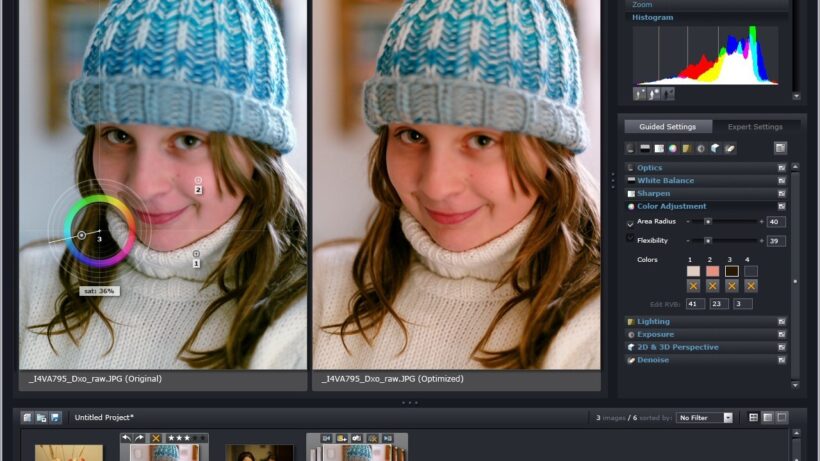Select color swatch 2 (salmon pink)
The image size is (820, 461).
point(712,271)
